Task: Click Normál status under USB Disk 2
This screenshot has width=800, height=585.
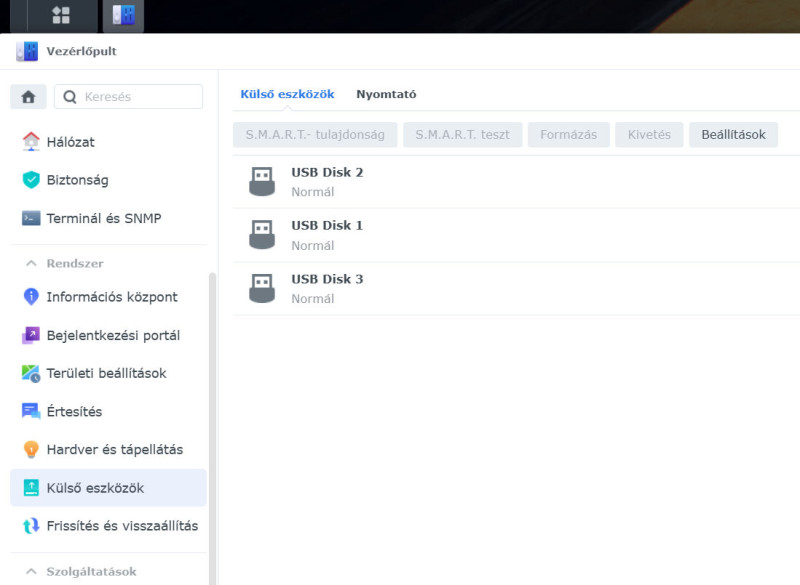Action: 313,192
